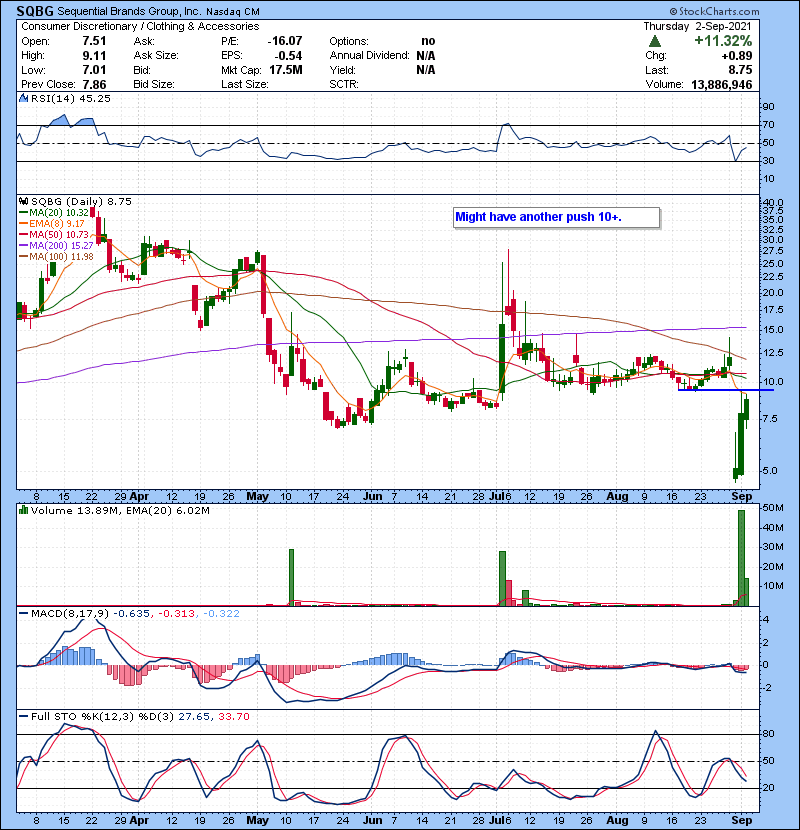The image size is (800, 830).
Task: Click the RSI(14) 45.25 label
Action: tap(71, 98)
